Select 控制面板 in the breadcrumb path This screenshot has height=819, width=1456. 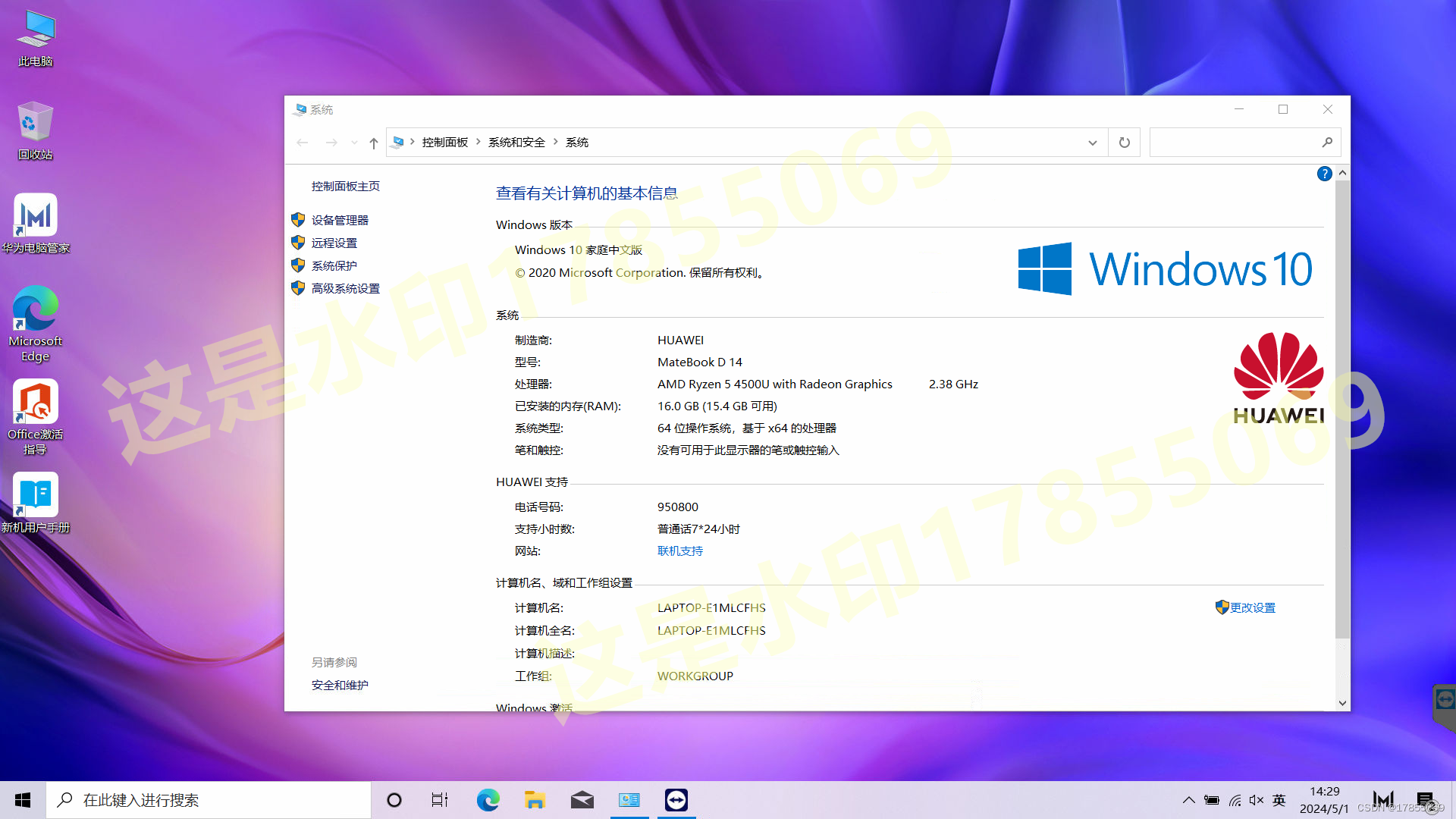444,143
